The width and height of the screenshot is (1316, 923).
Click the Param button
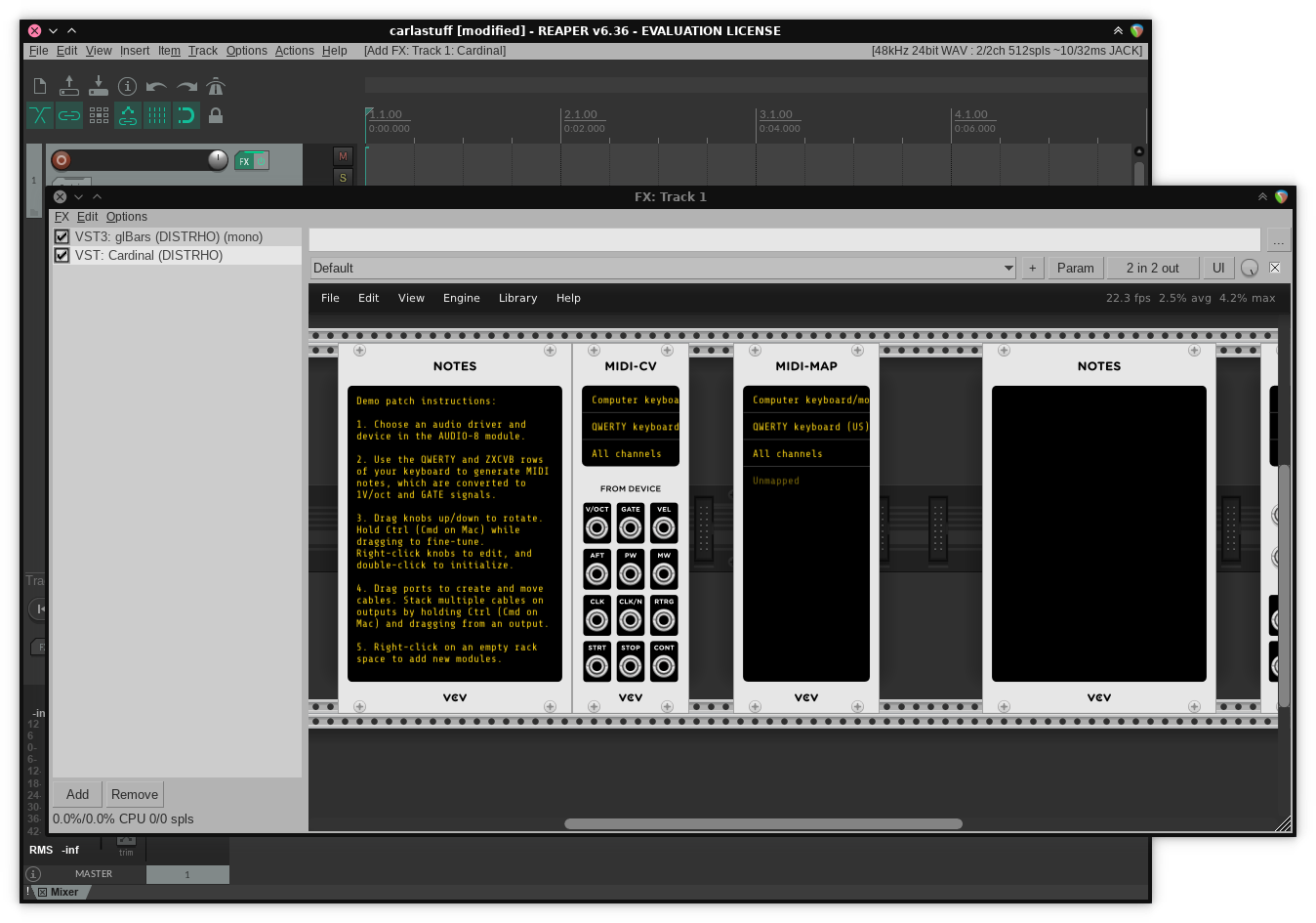pos(1075,268)
